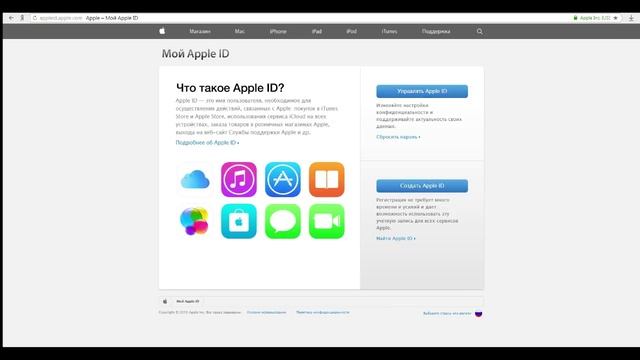
Task: Open the iTunes navigation item
Action: 389,31
